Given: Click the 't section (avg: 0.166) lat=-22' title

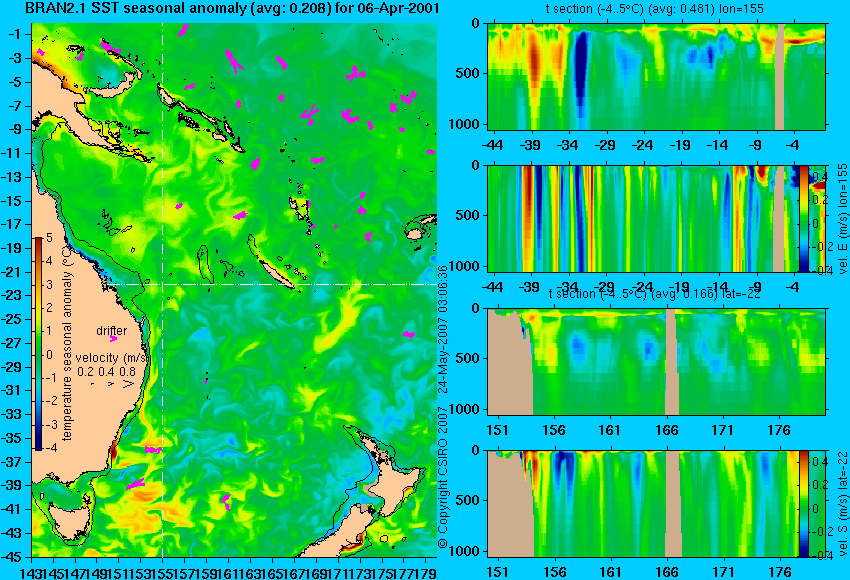Looking at the screenshot, I should [655, 294].
